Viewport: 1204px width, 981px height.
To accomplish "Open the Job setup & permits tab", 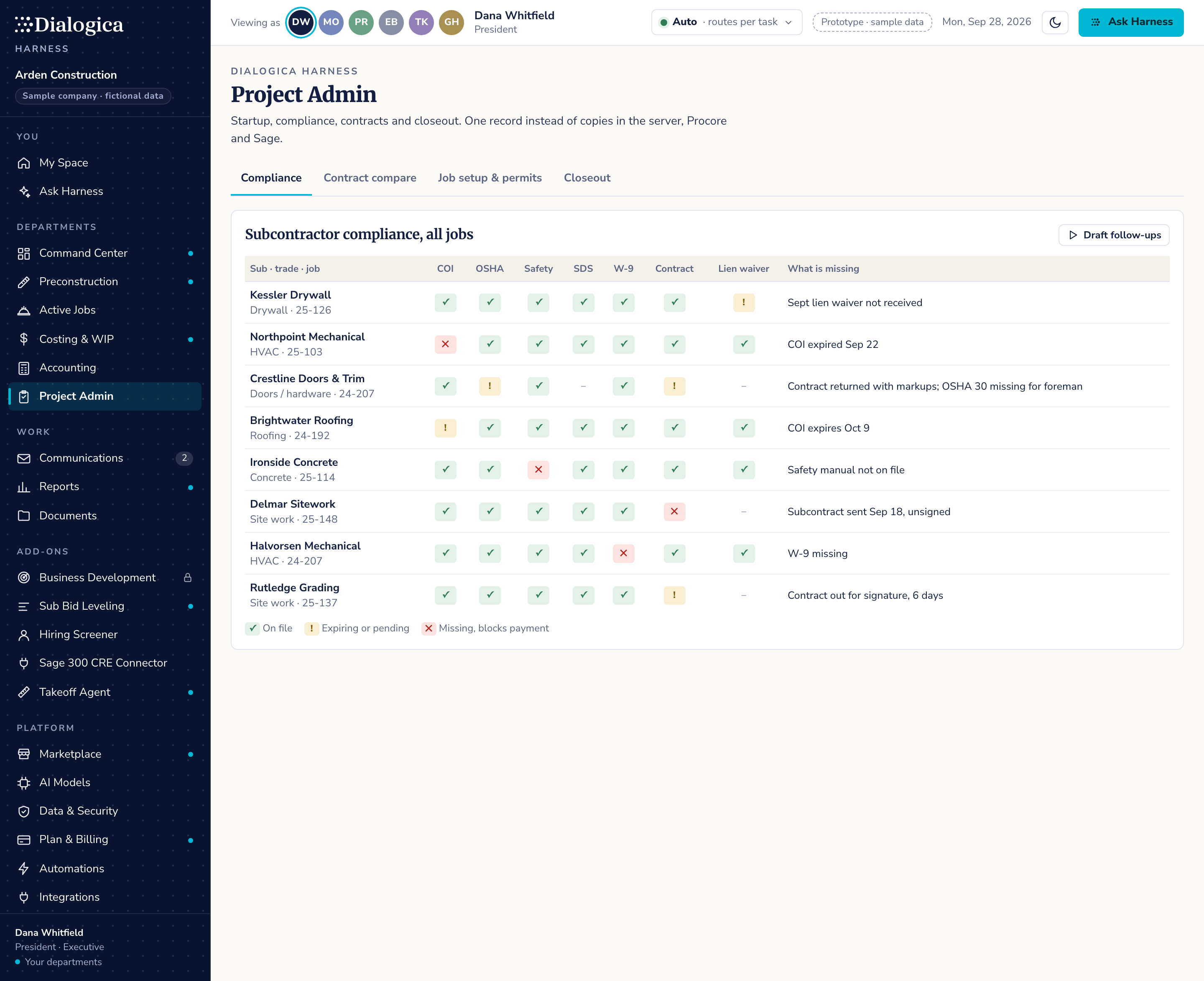I will pyautogui.click(x=489, y=178).
